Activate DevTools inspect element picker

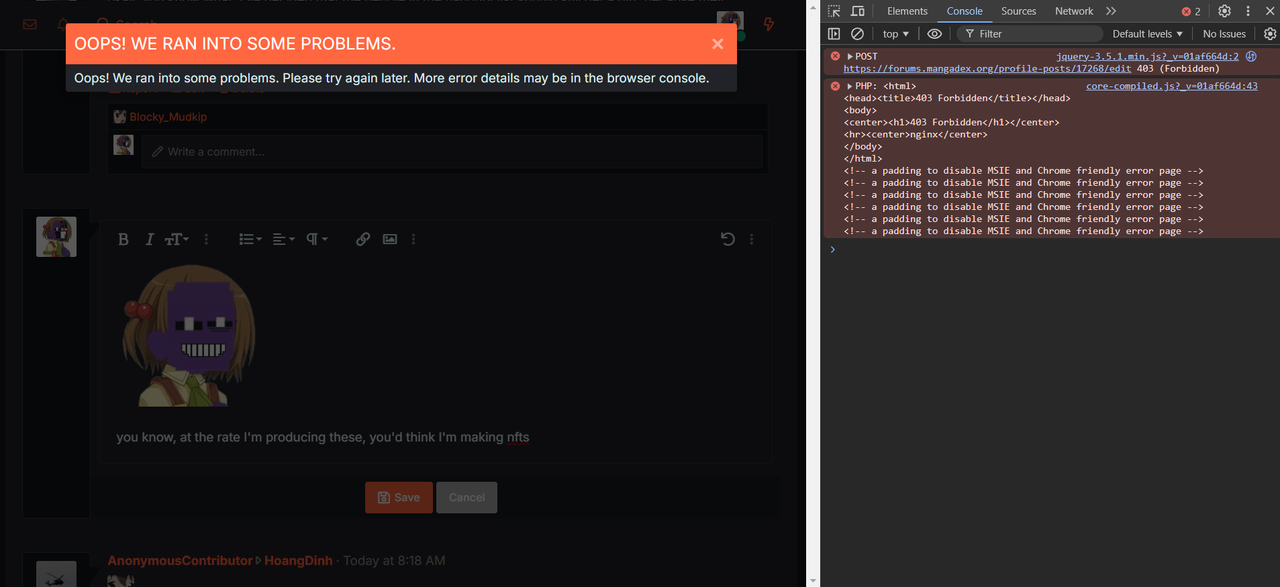click(x=834, y=11)
